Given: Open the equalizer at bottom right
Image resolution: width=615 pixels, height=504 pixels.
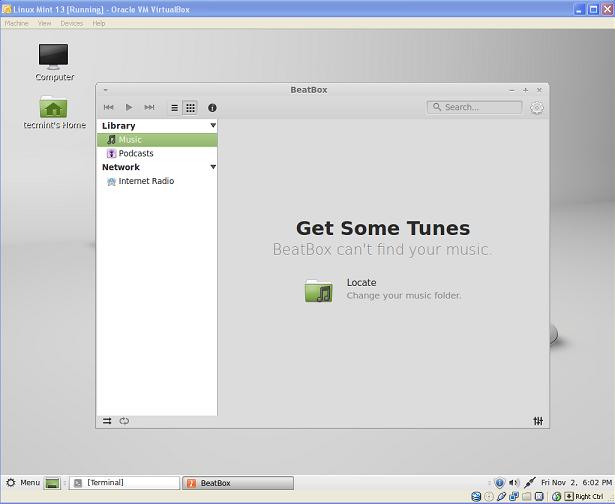Looking at the screenshot, I should click(538, 421).
